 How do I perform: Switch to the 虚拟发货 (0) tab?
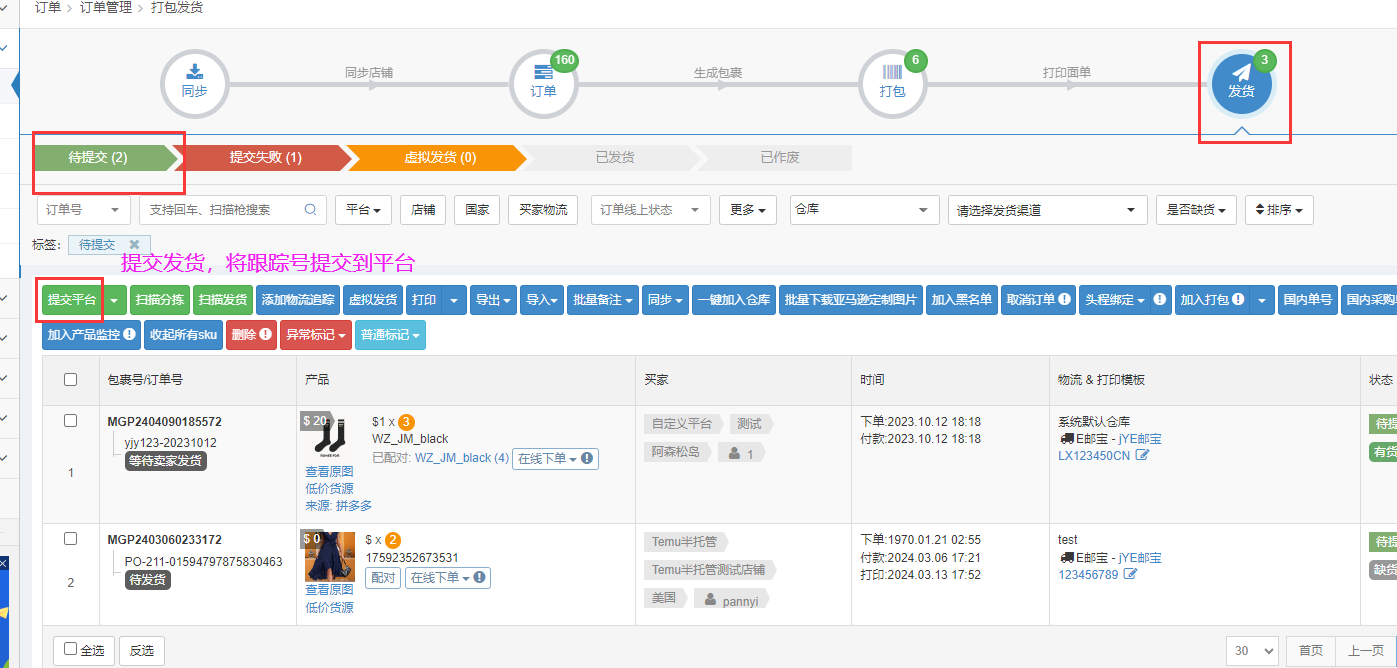tap(439, 158)
